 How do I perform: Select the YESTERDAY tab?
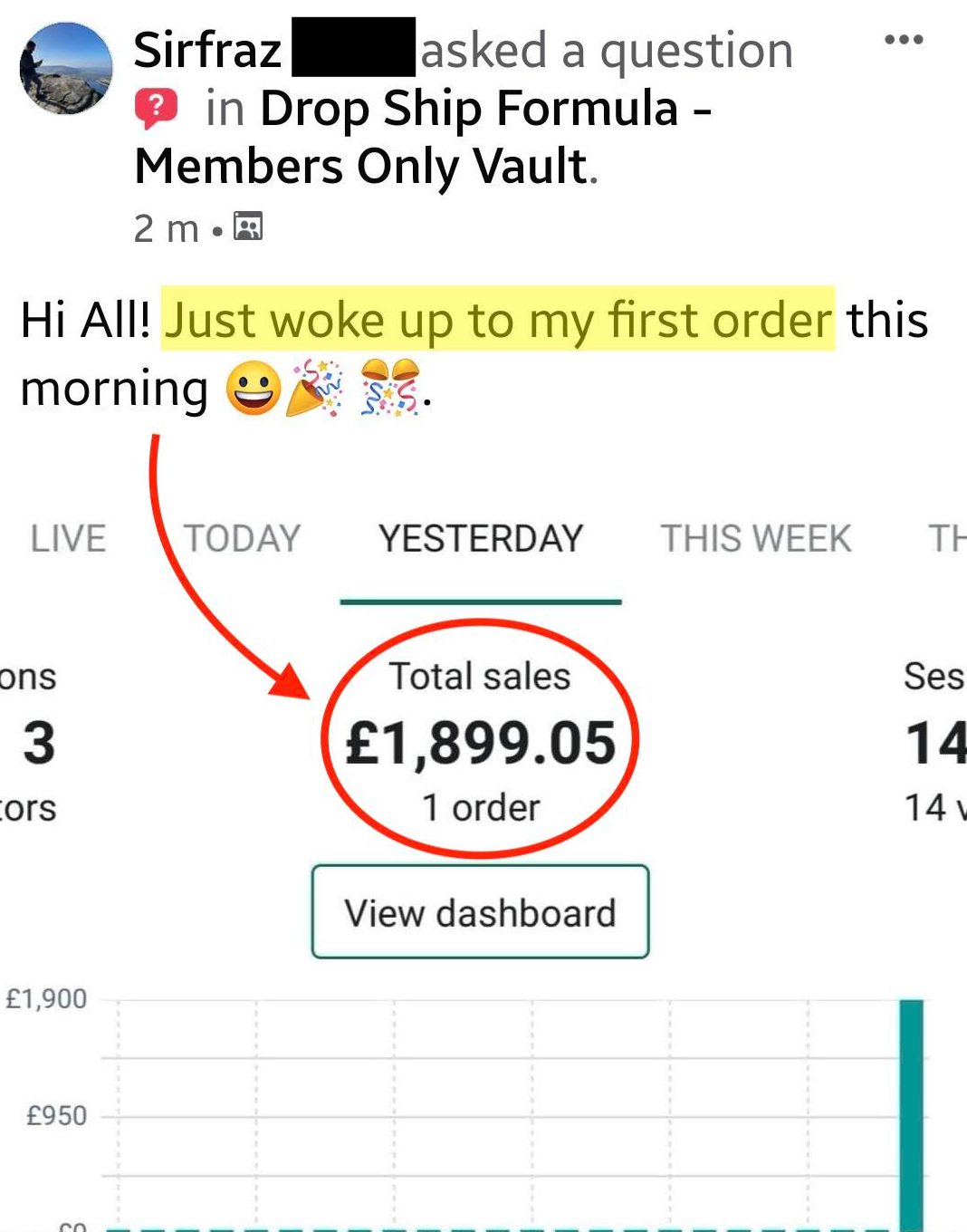481,539
